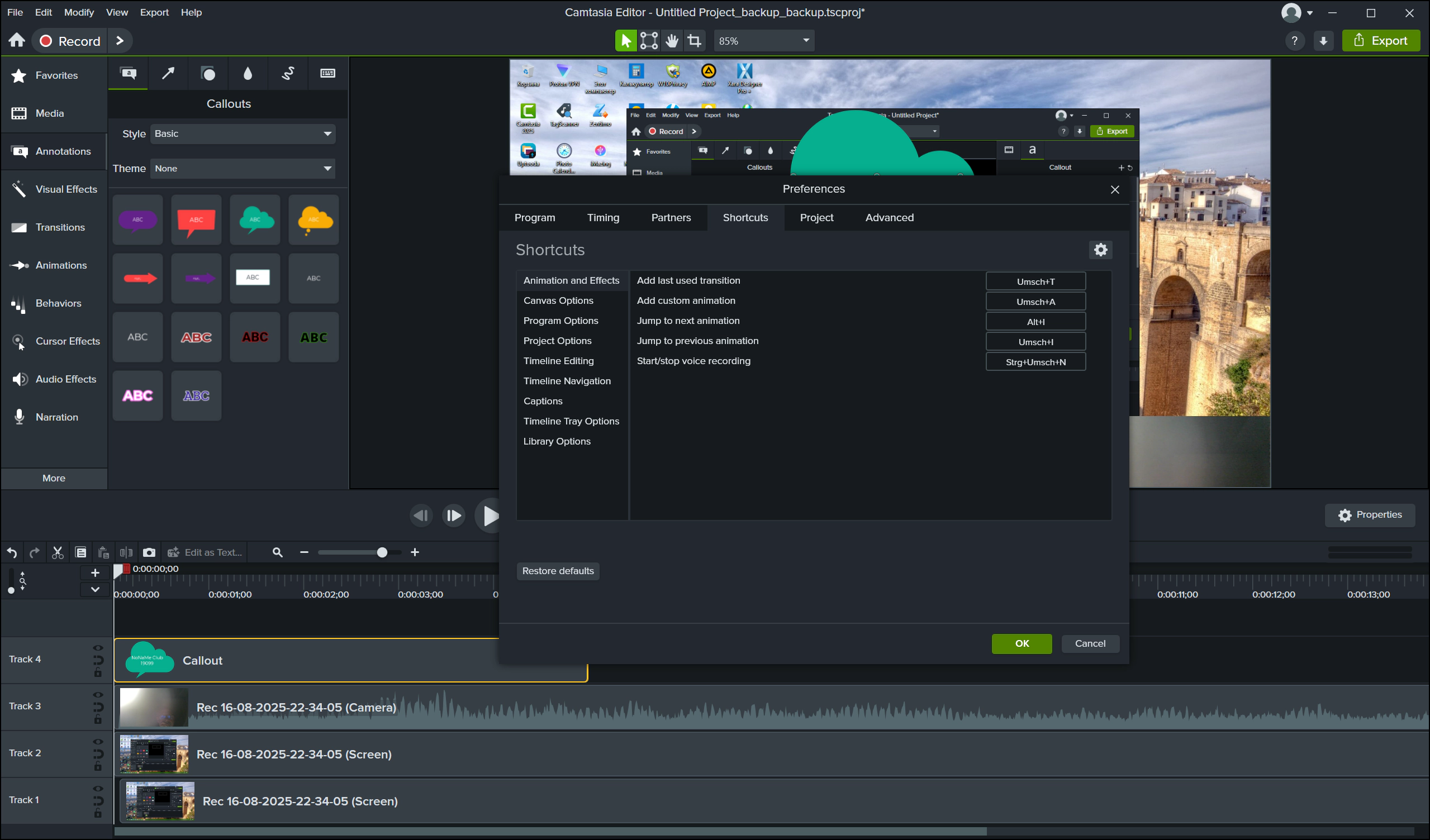Activate the Pan hand tool
The width and height of the screenshot is (1430, 840).
672,41
